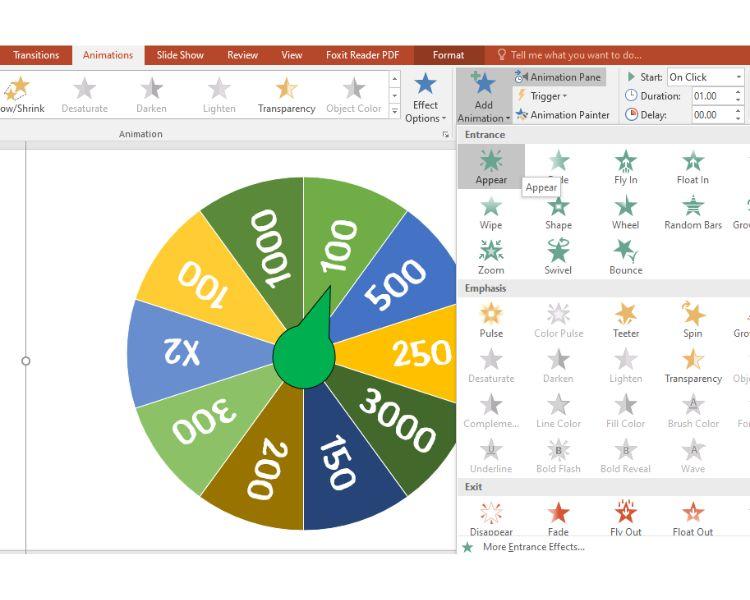Apply the Shape entrance animation

558,213
